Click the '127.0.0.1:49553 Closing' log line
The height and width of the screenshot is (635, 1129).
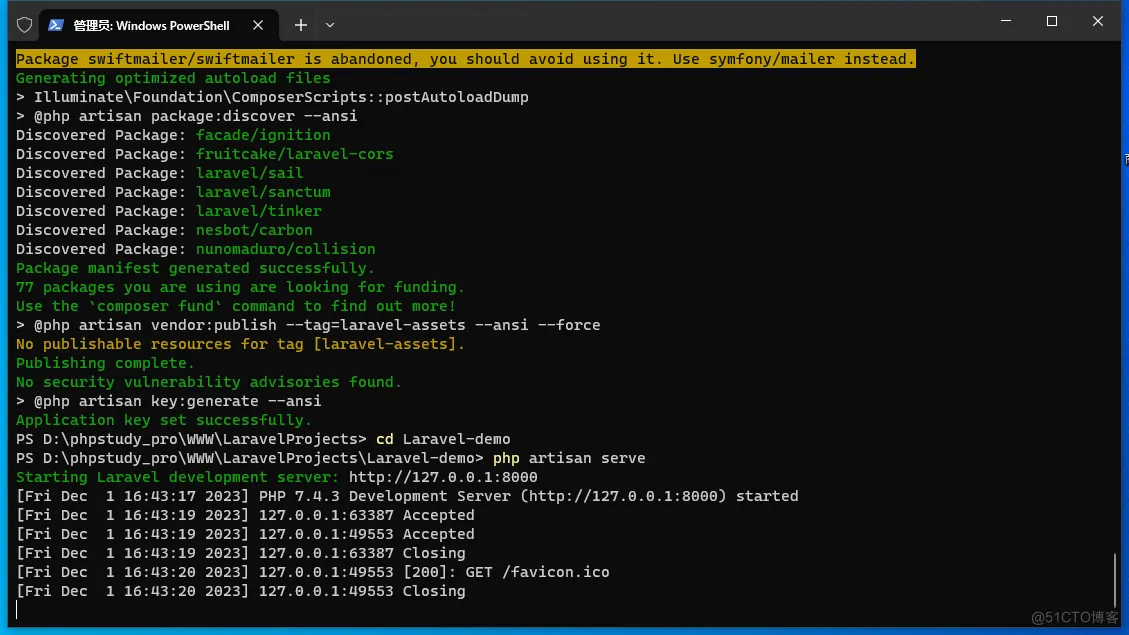[x=240, y=591]
